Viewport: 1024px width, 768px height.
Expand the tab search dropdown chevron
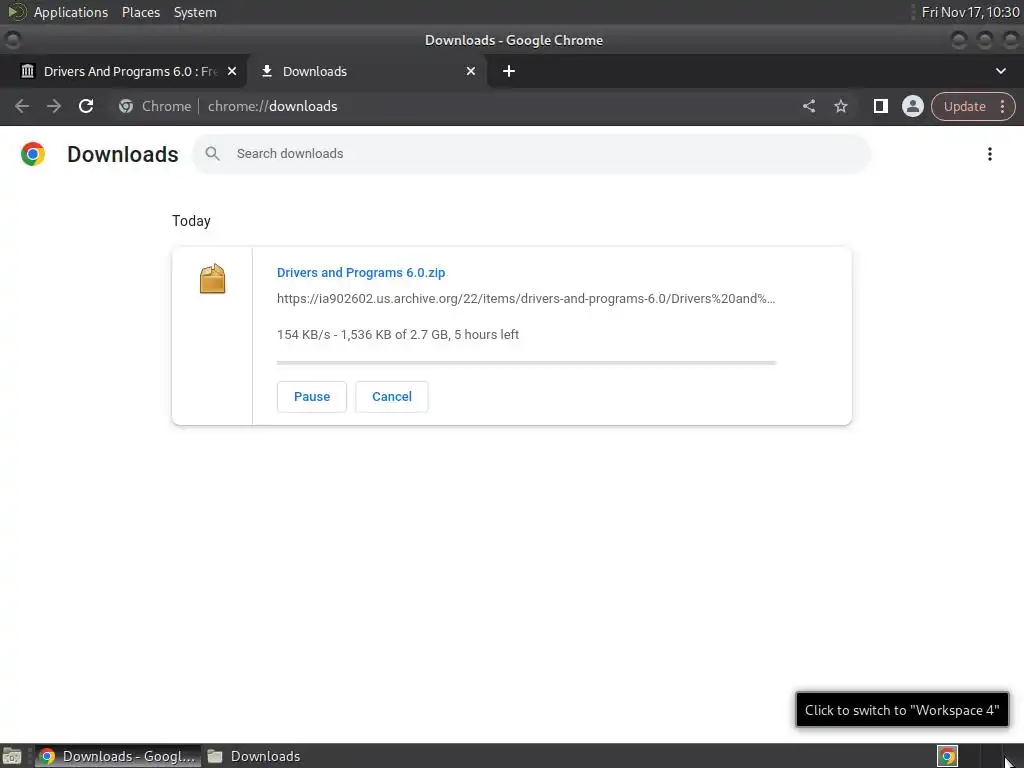[x=1000, y=71]
